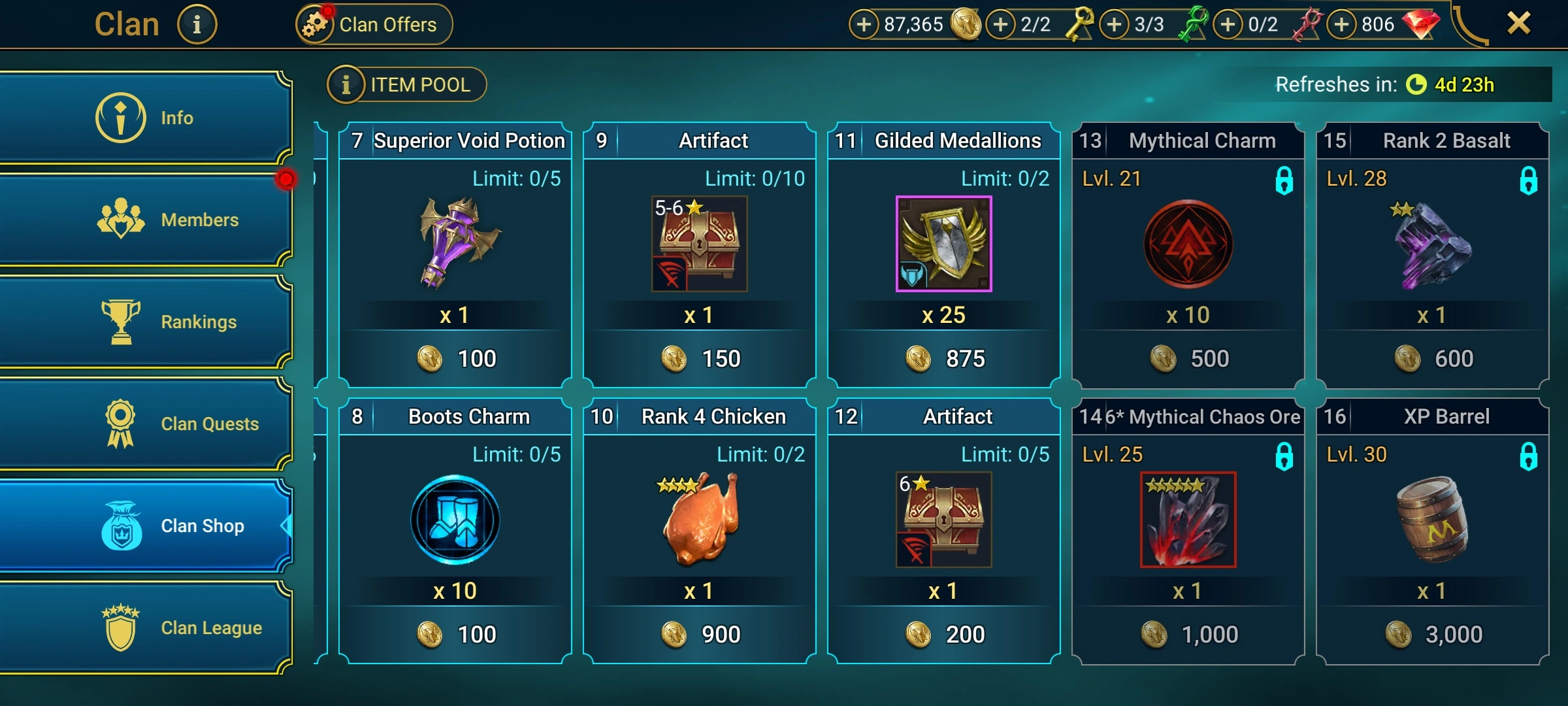This screenshot has height=706, width=1568.
Task: Select the Superior Void Potion item icon
Action: 457,243
